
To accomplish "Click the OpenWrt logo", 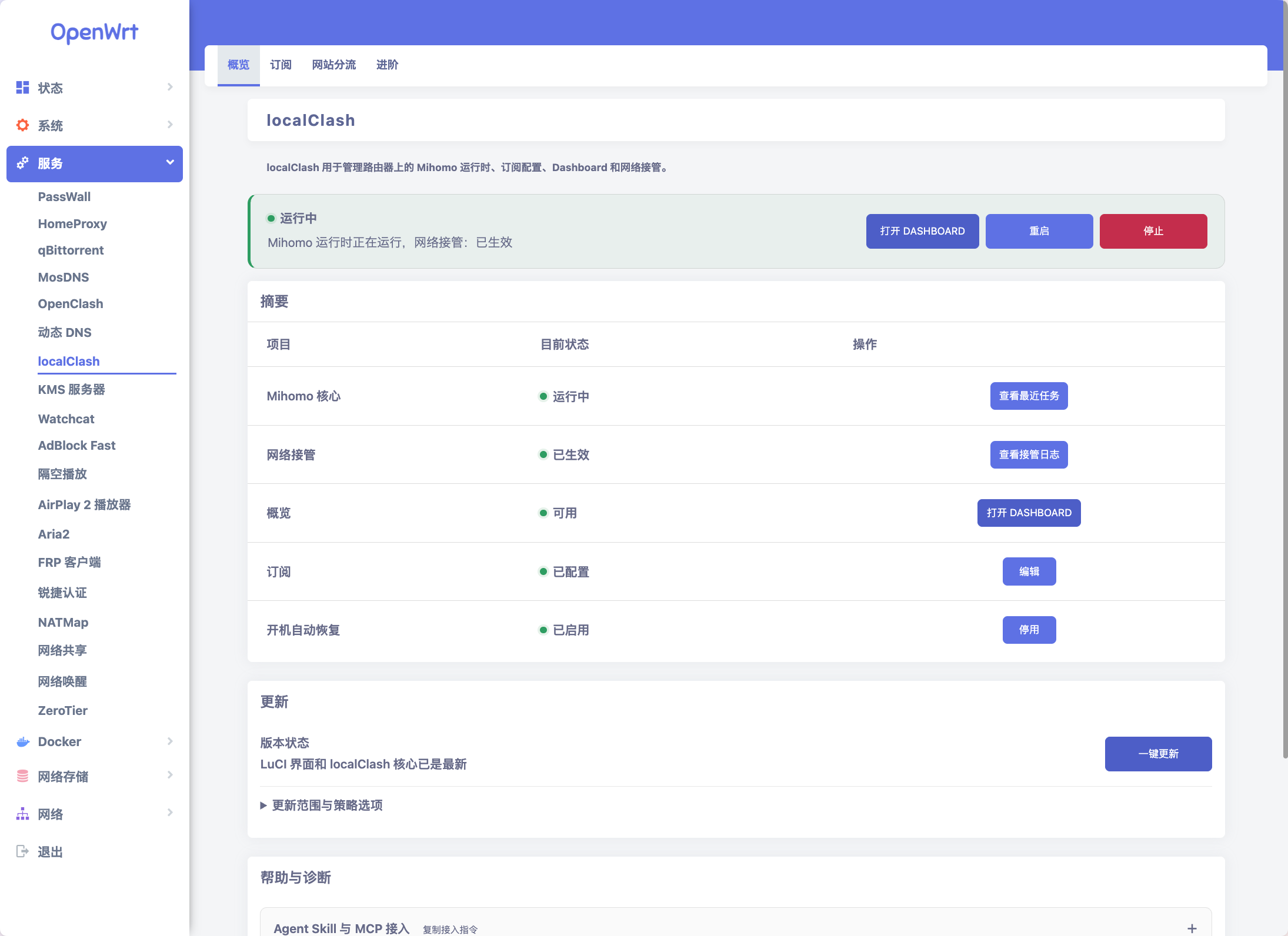I will coord(94,32).
